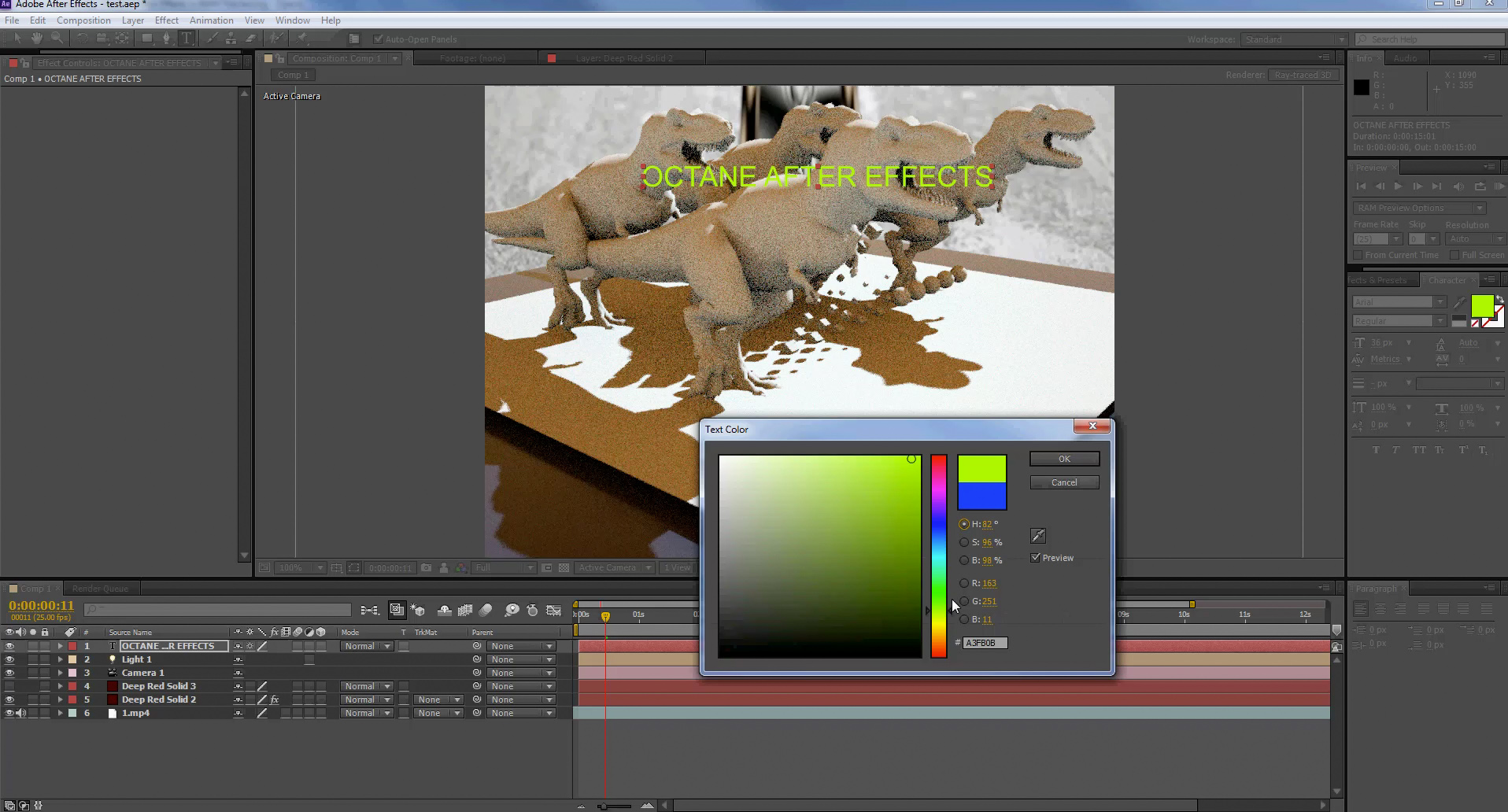This screenshot has height=812, width=1508.
Task: Click the eyedropper in Text Color dialog
Action: (1038, 536)
